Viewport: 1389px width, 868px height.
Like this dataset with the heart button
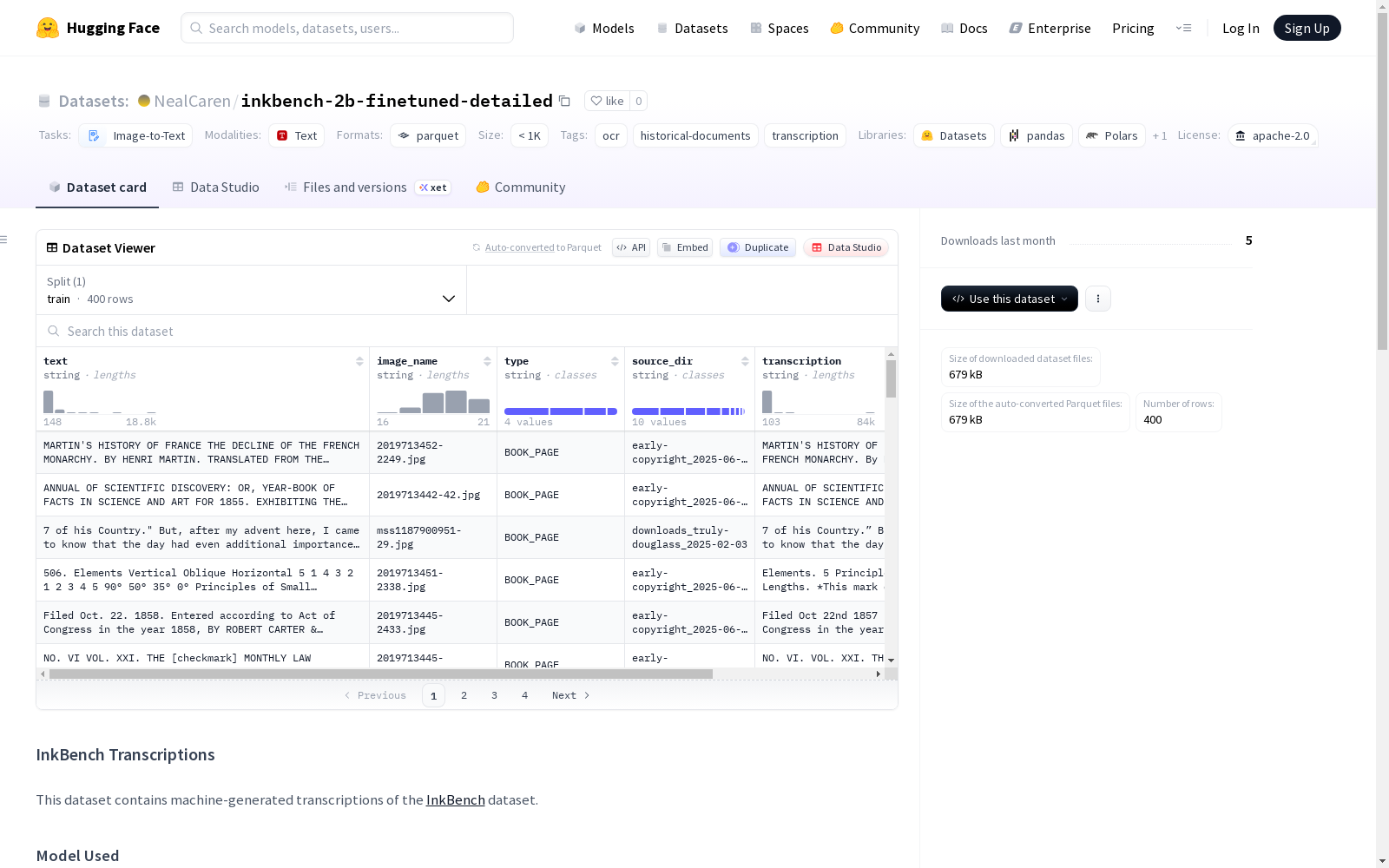coord(607,101)
